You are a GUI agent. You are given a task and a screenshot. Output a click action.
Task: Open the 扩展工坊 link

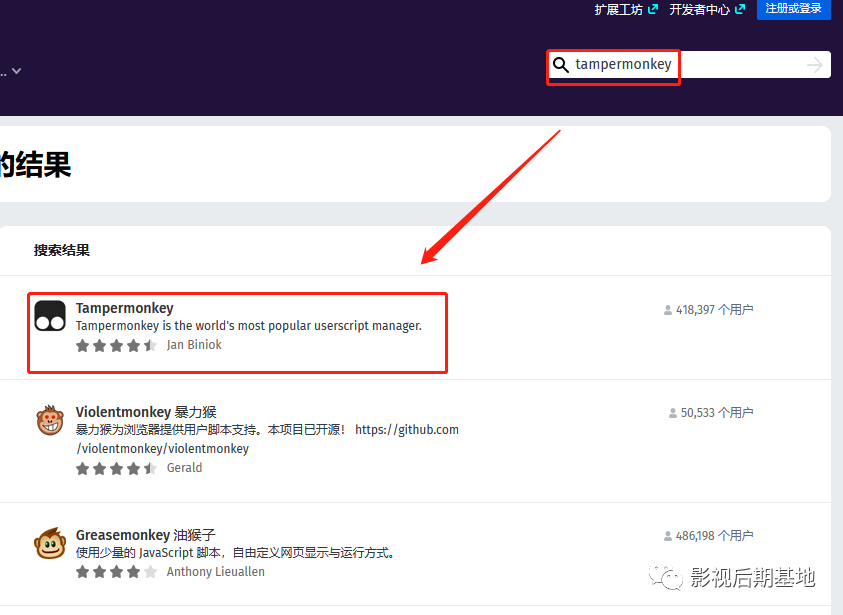tap(618, 10)
